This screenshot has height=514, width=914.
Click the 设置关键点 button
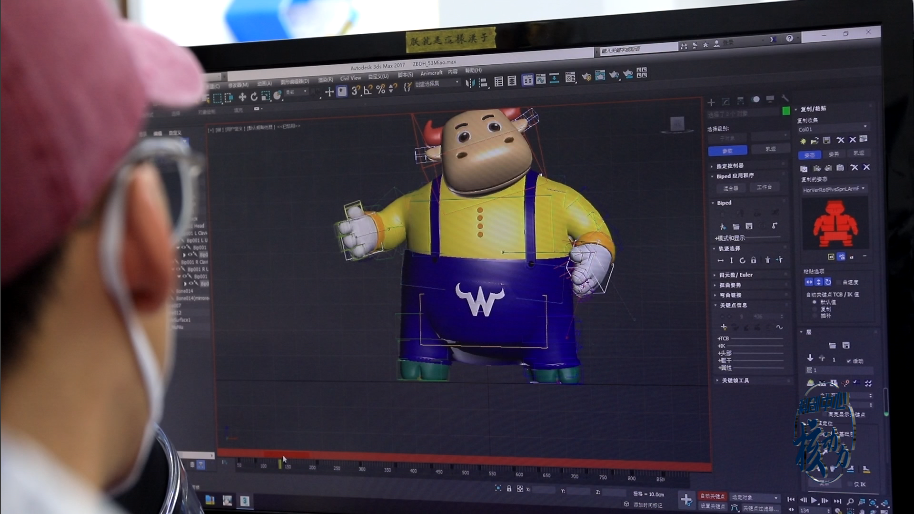pyautogui.click(x=713, y=506)
